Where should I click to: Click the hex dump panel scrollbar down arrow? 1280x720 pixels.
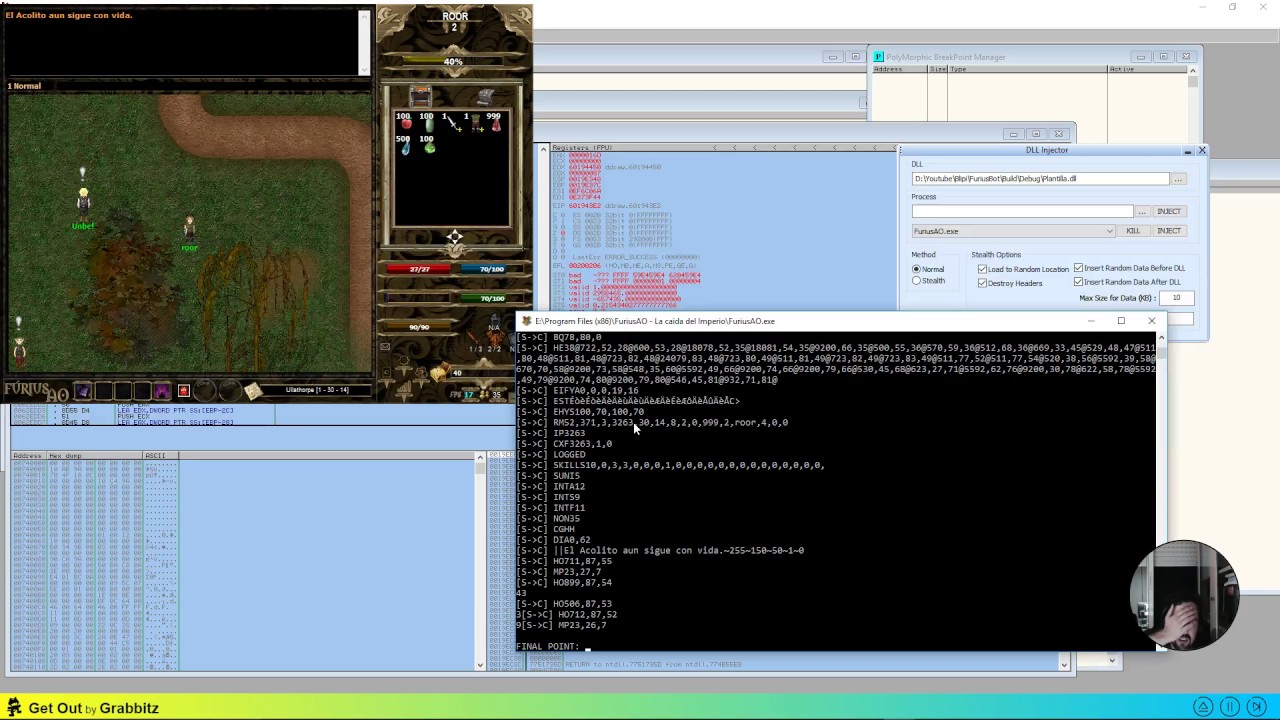480,665
